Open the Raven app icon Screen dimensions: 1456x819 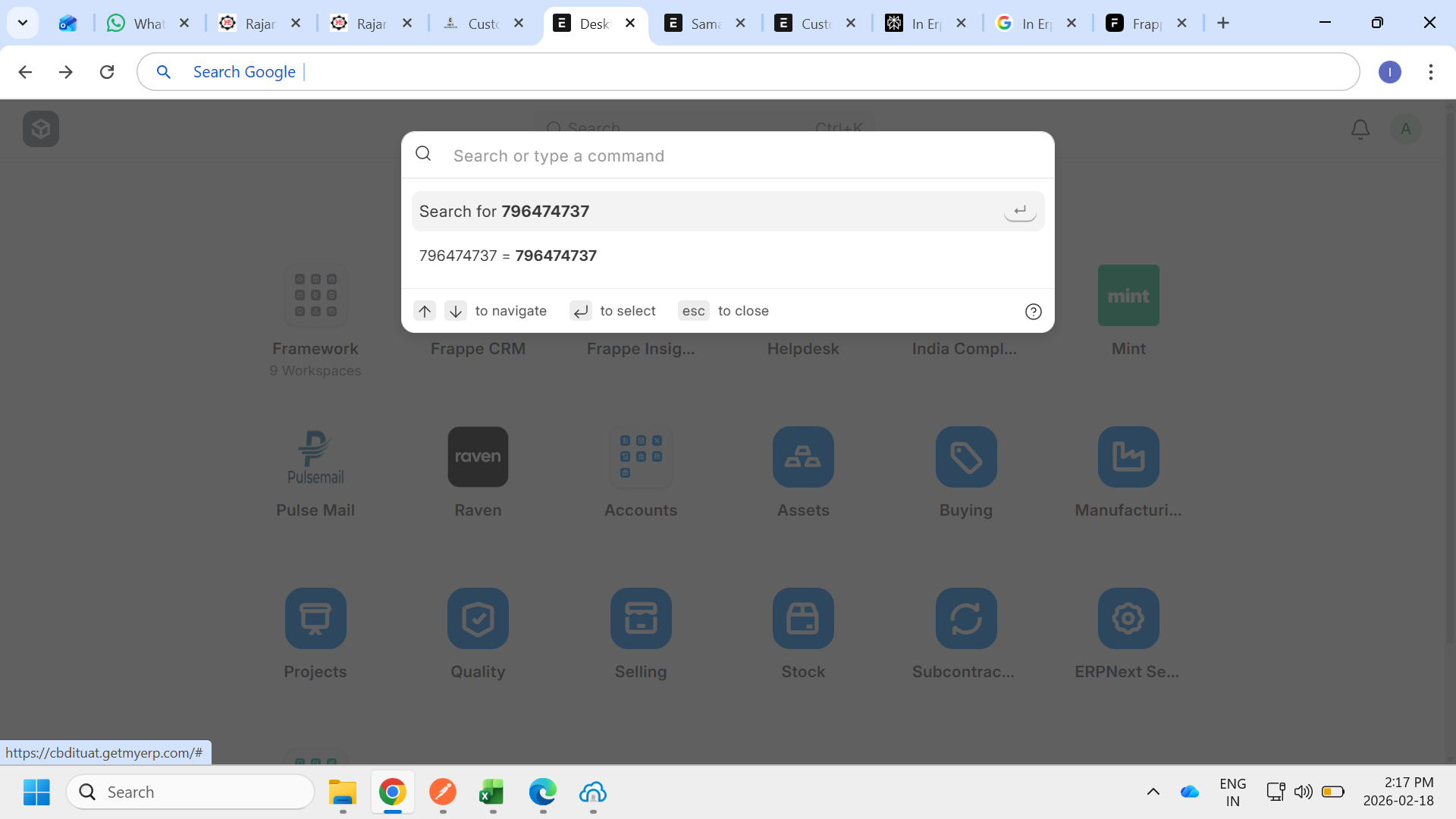[x=478, y=457]
